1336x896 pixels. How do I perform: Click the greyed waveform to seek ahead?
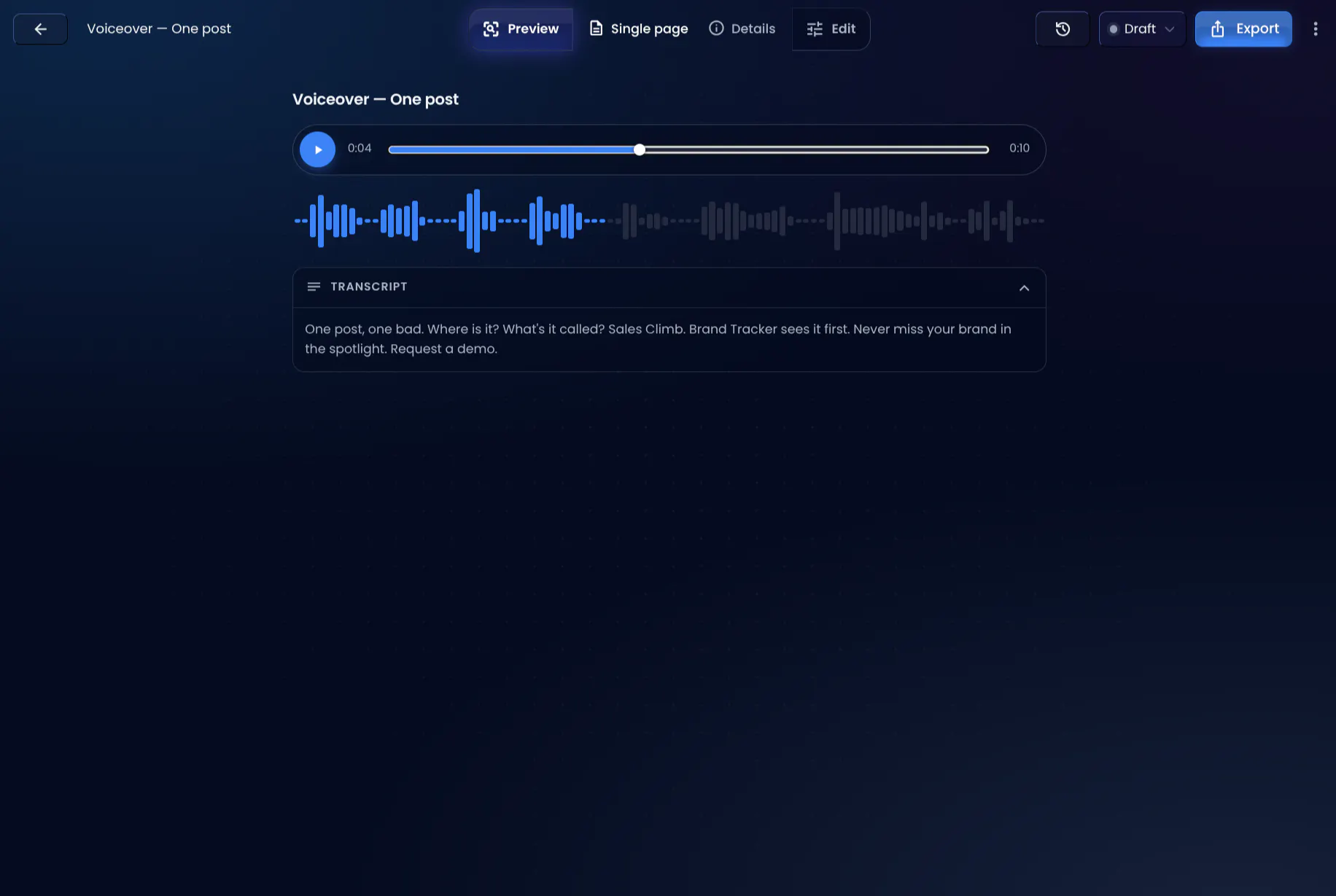coord(826,221)
